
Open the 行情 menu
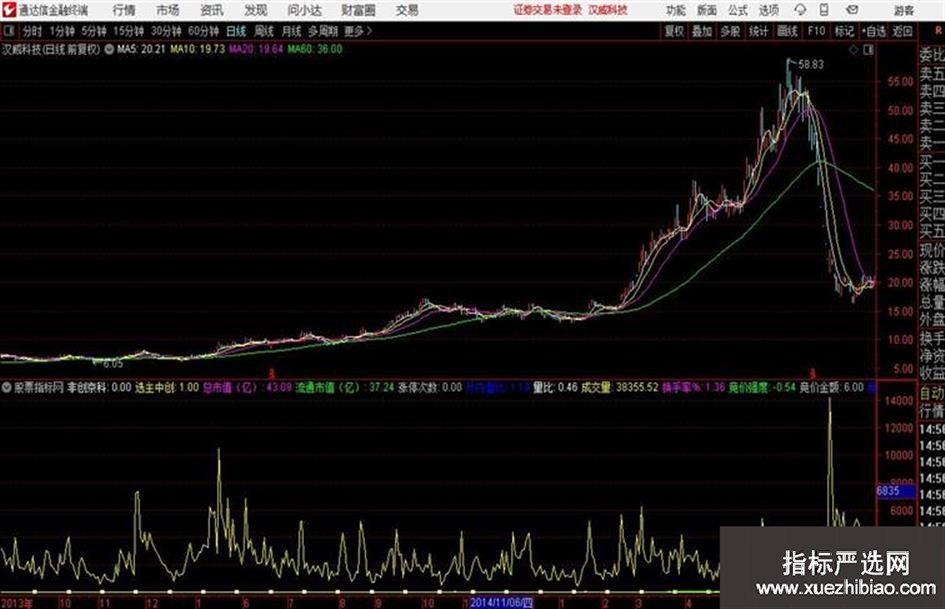tap(124, 10)
